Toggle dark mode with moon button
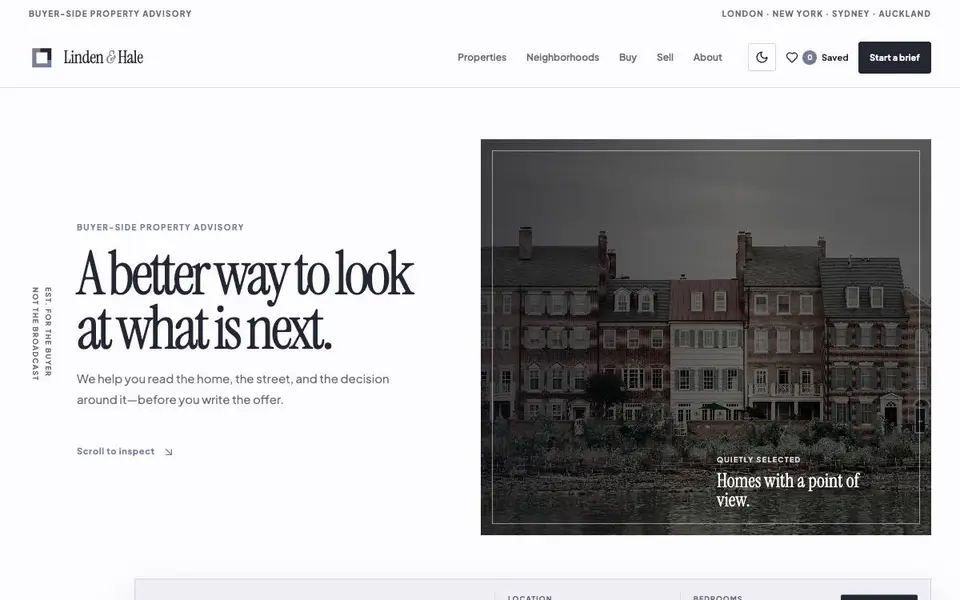 tap(762, 58)
